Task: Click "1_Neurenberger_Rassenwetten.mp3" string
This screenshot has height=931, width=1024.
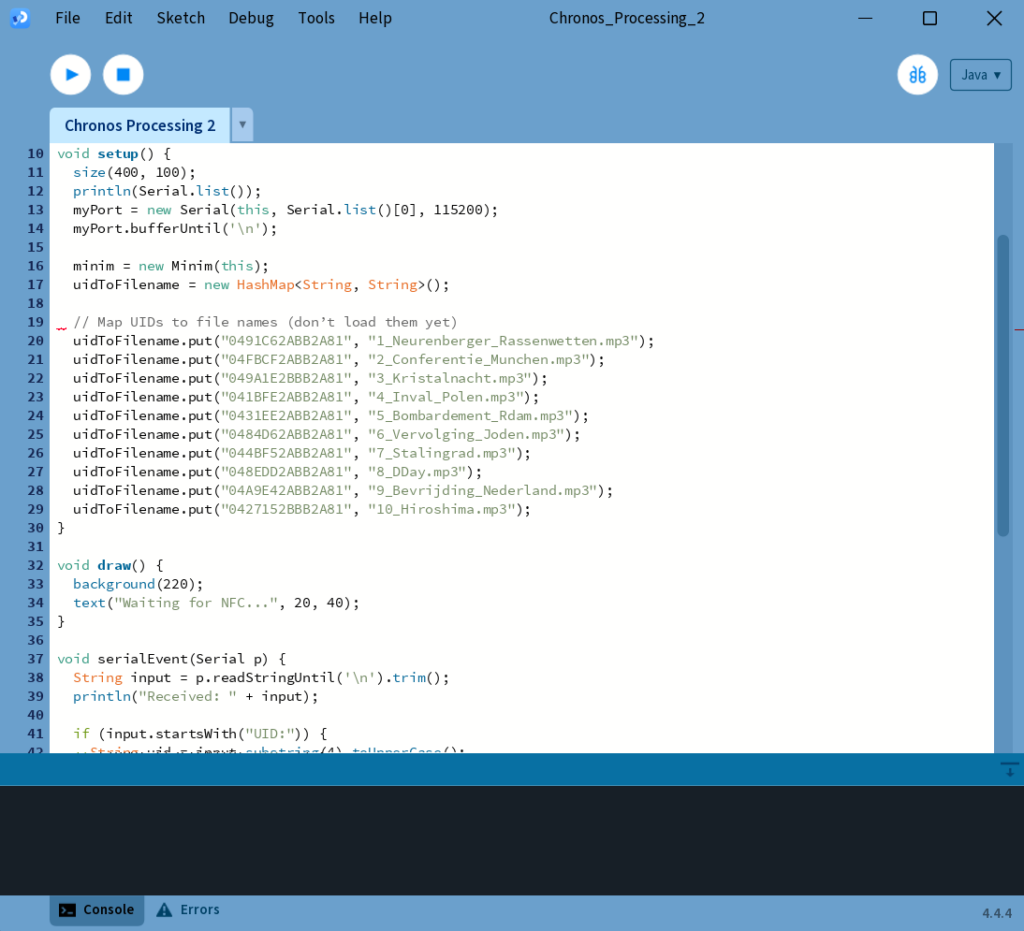Action: click(x=503, y=341)
